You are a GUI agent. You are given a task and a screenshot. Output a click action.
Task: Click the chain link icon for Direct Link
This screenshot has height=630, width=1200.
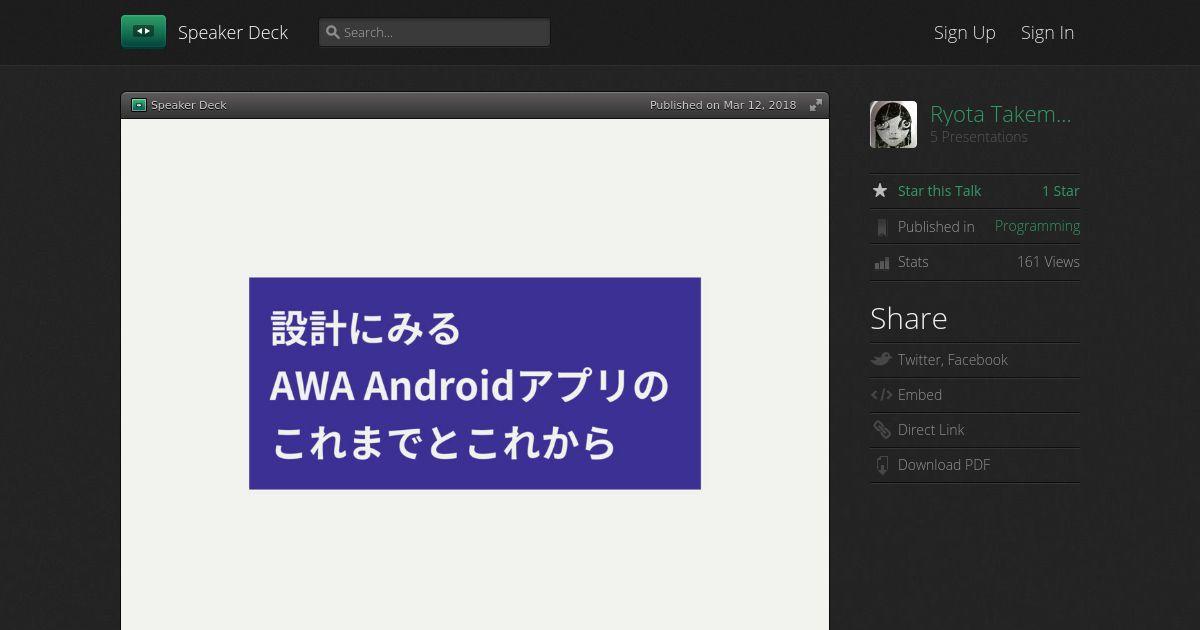(881, 430)
